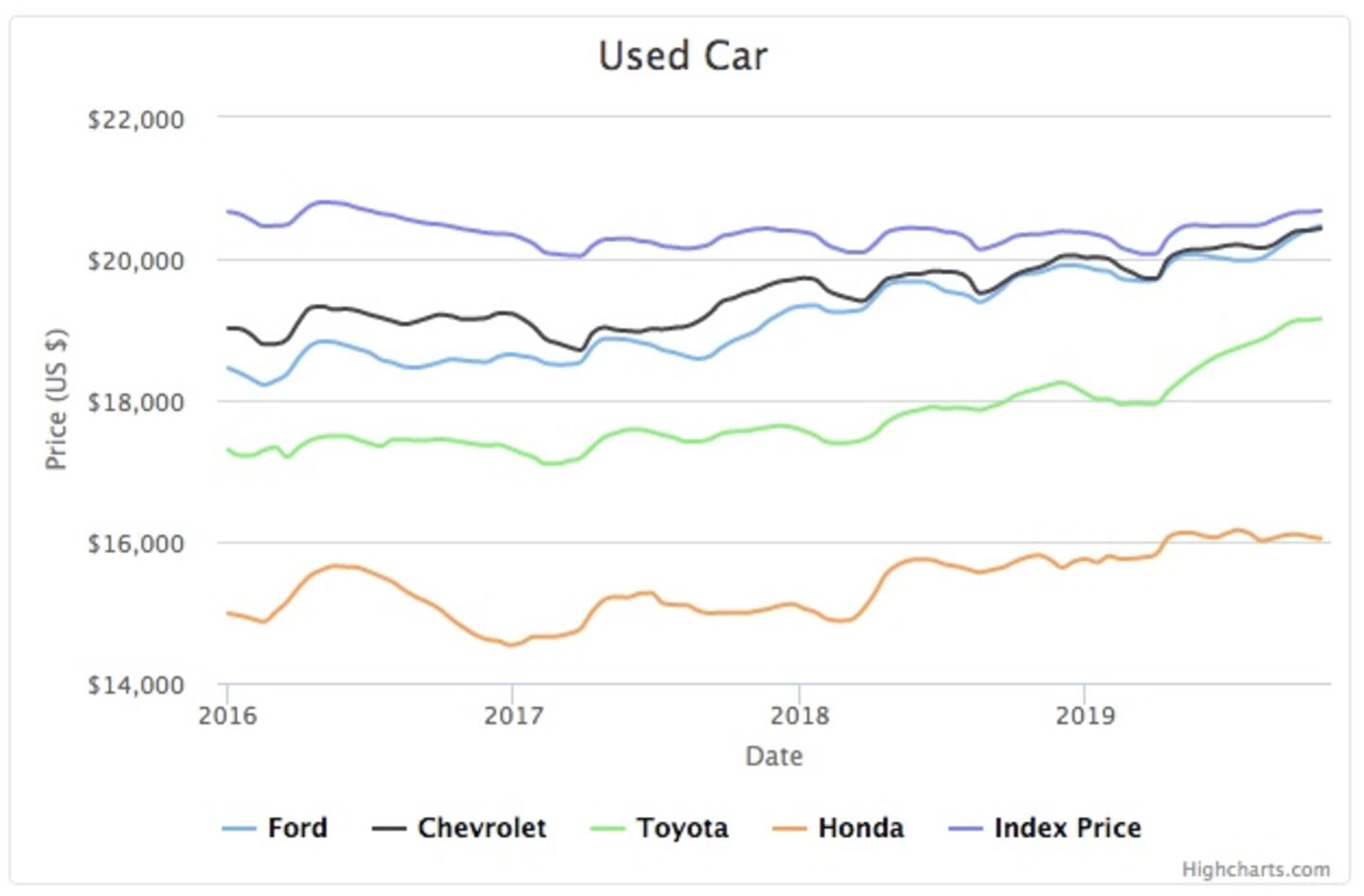Viewport: 1364px width, 896px height.
Task: Select the 2018 x-axis label
Action: pos(799,715)
